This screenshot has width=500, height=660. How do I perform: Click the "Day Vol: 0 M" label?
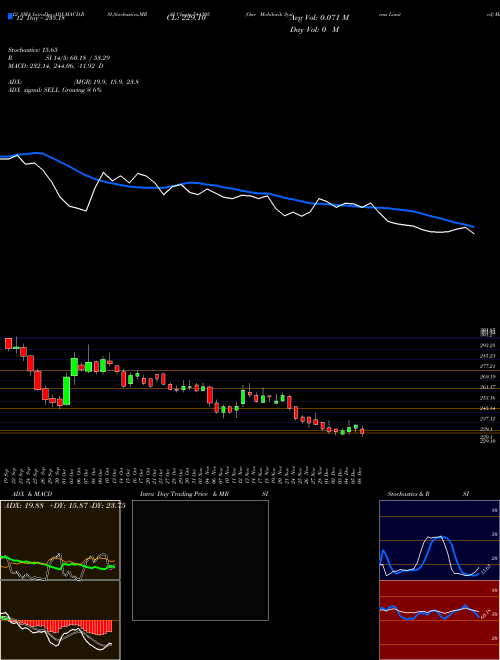click(x=314, y=30)
